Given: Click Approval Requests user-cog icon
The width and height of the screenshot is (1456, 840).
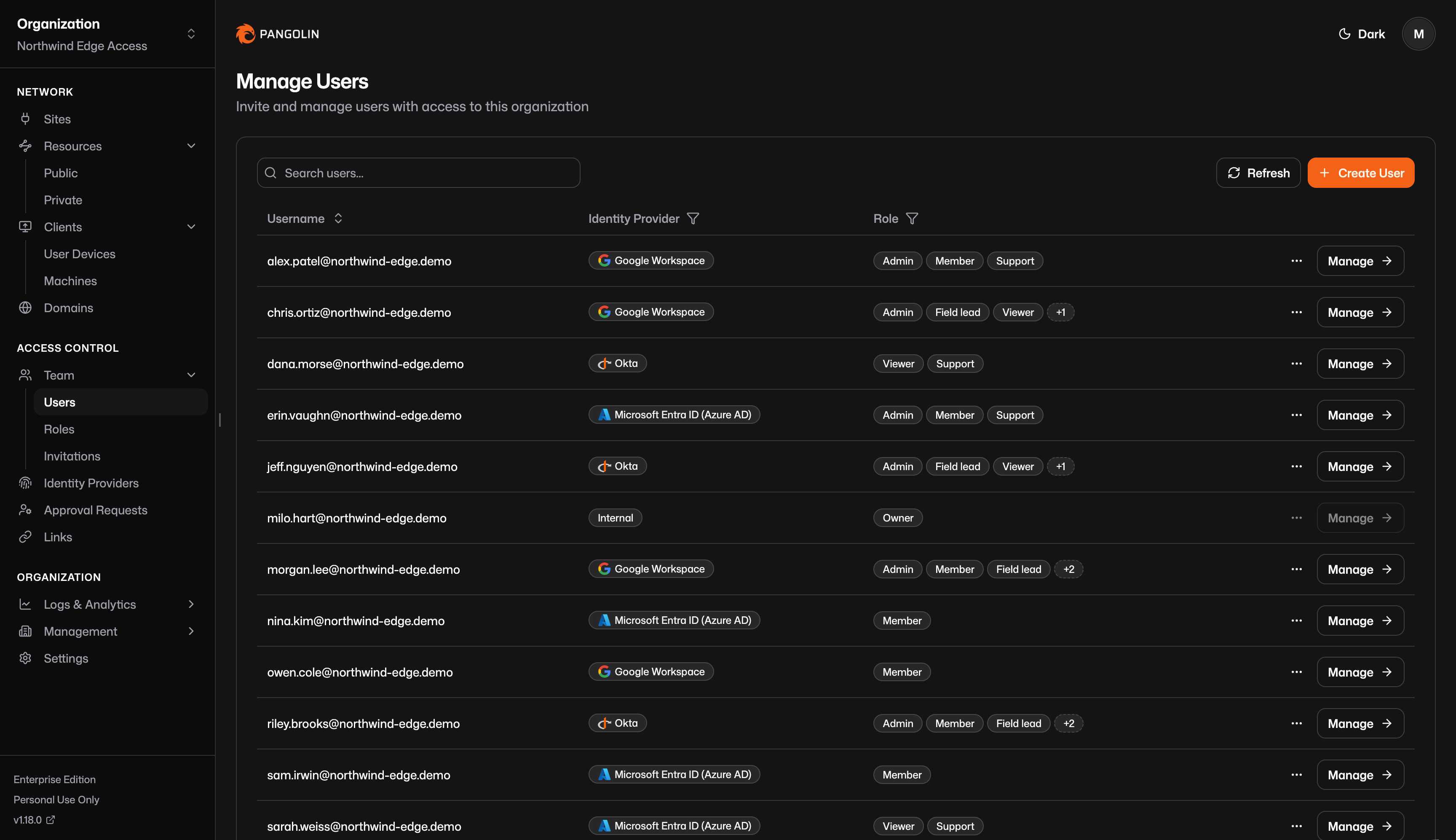Looking at the screenshot, I should [x=25, y=510].
